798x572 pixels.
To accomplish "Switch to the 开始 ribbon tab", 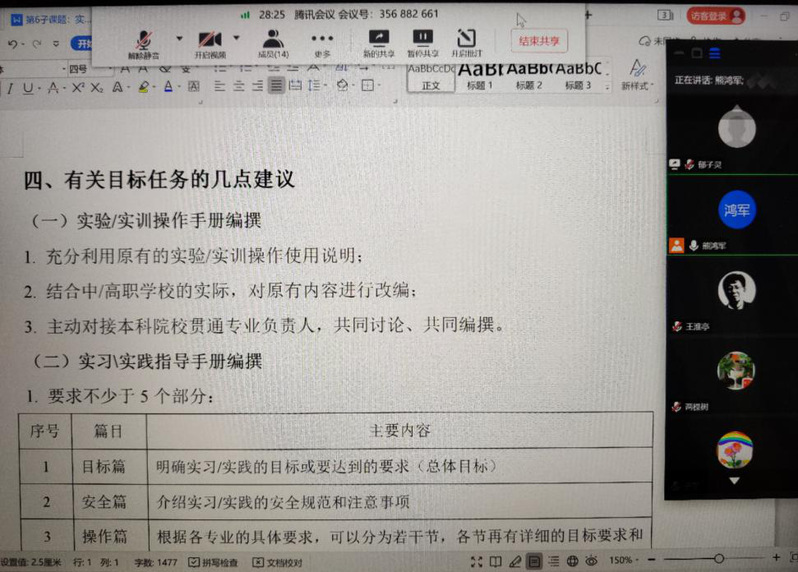I will [x=83, y=44].
